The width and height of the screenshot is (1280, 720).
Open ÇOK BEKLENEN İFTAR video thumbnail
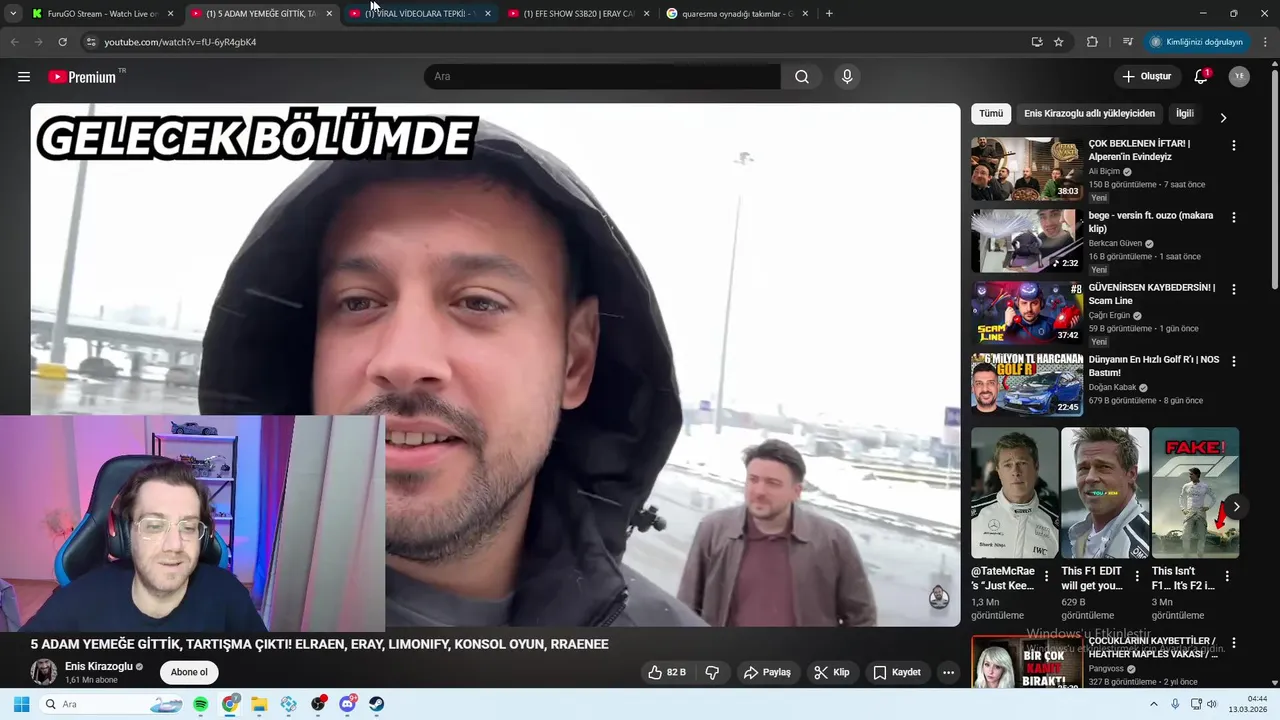pos(1026,169)
